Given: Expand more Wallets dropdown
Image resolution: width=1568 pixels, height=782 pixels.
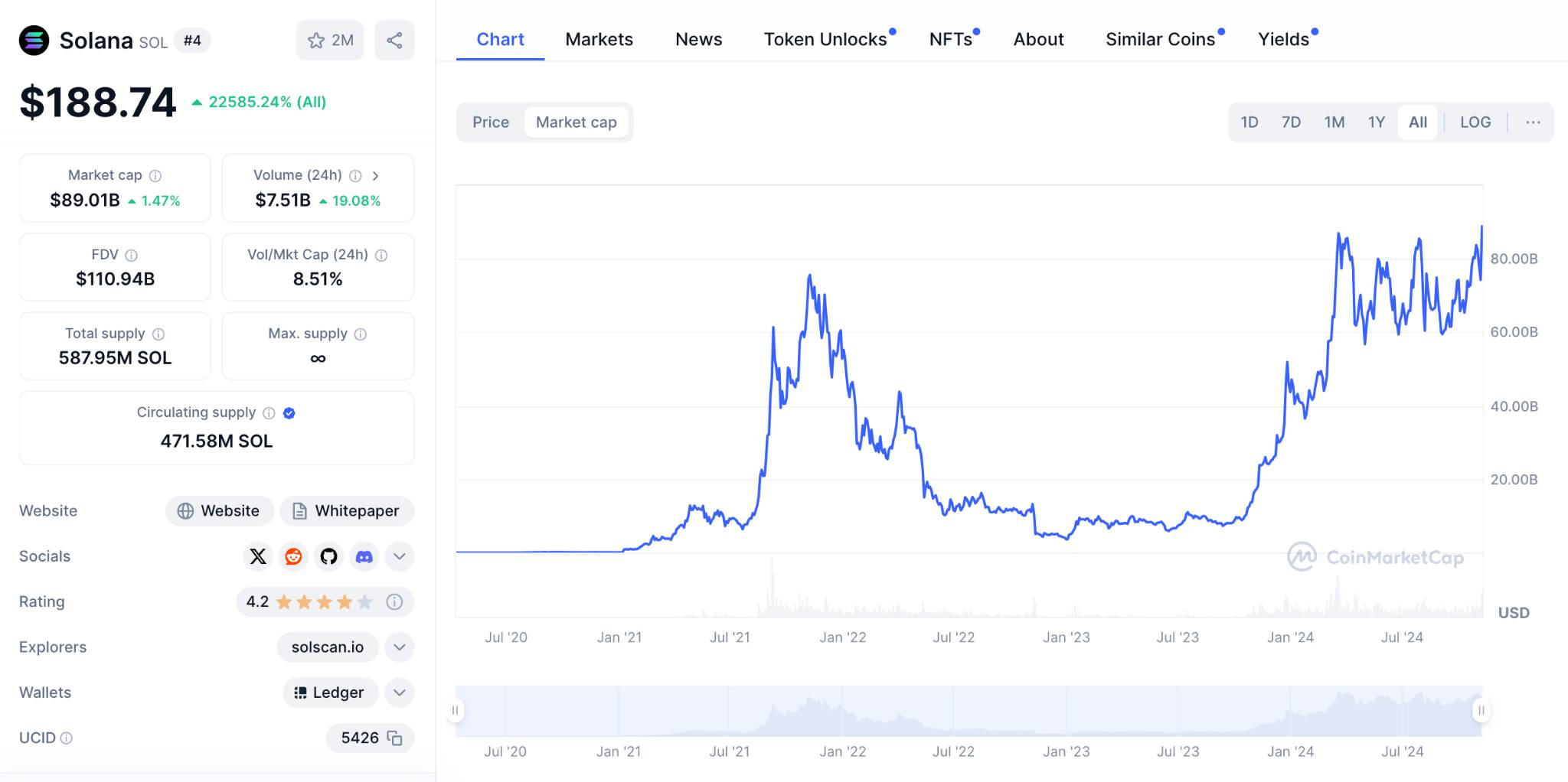Looking at the screenshot, I should (400, 693).
